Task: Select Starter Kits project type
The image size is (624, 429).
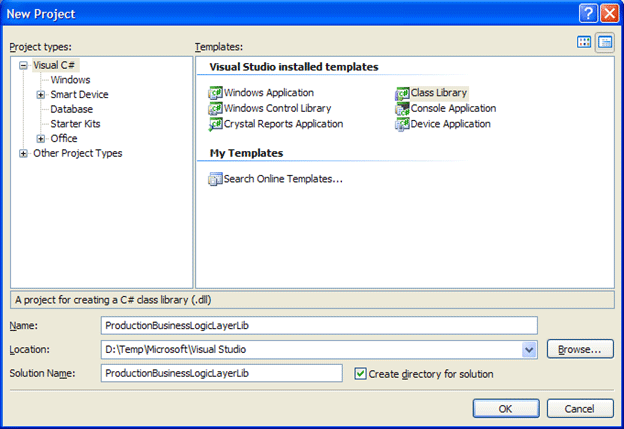Action: tap(75, 124)
